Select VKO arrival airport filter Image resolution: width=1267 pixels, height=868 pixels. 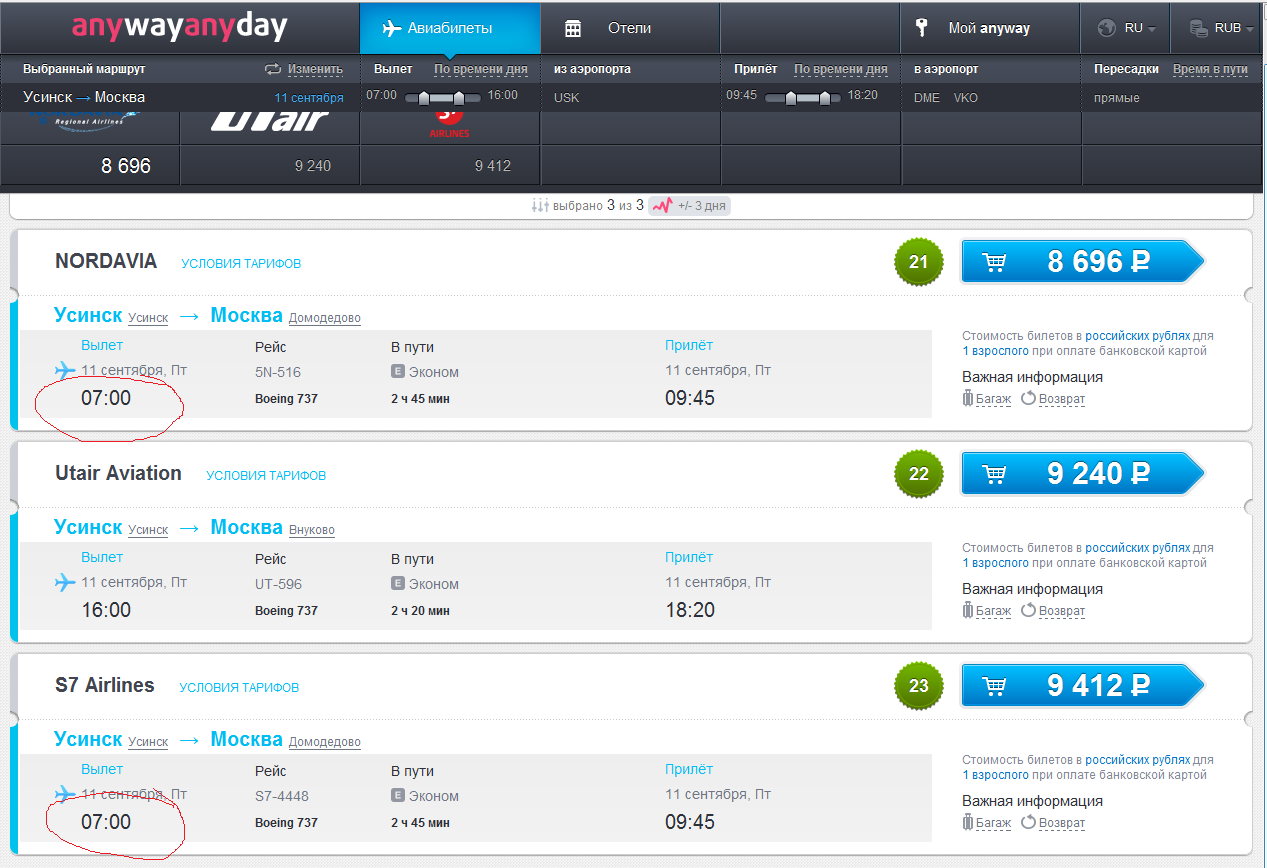pyautogui.click(x=966, y=98)
